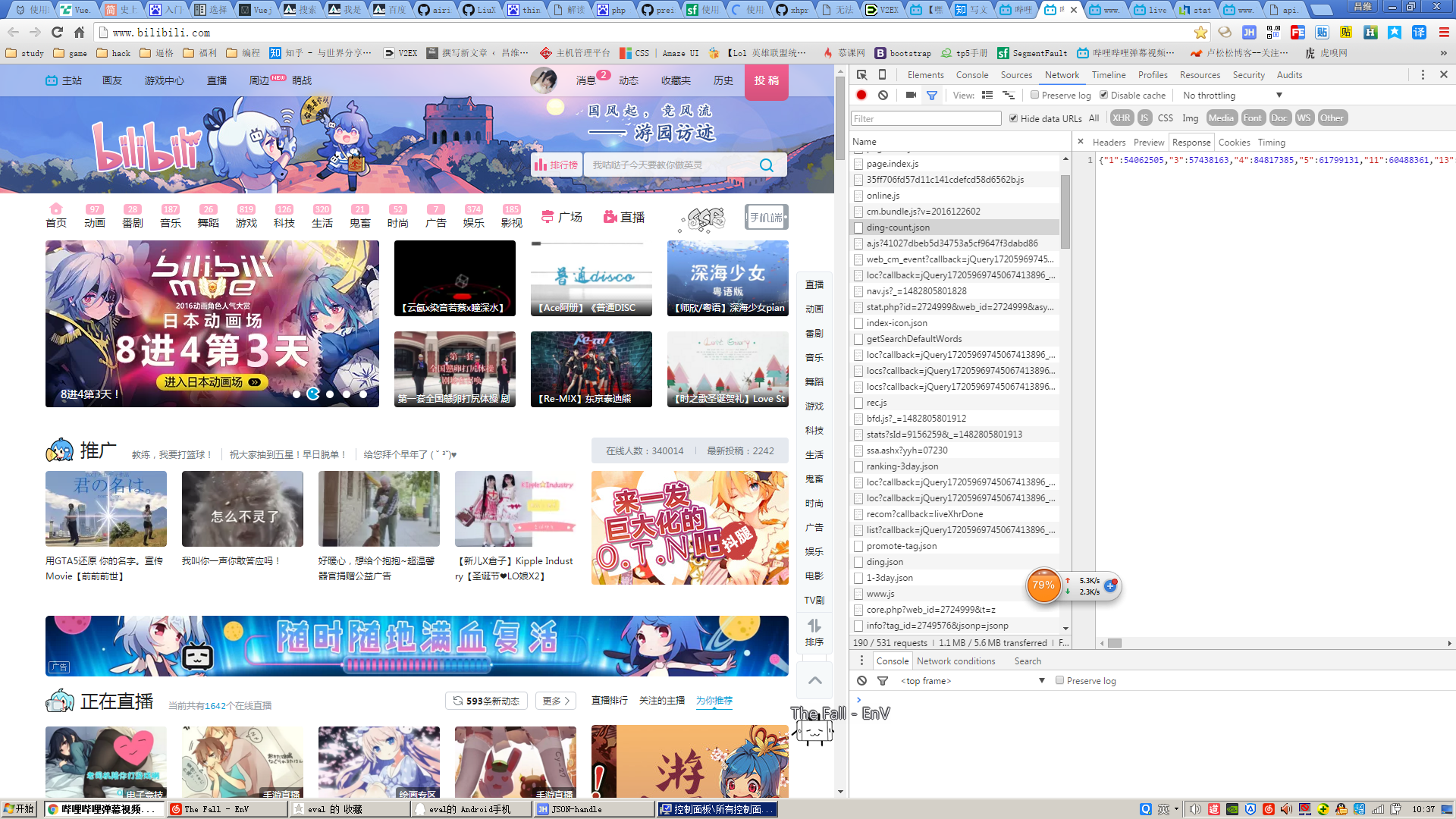Click the 手机端 mobile icon
The height and width of the screenshot is (819, 1456).
(x=767, y=218)
